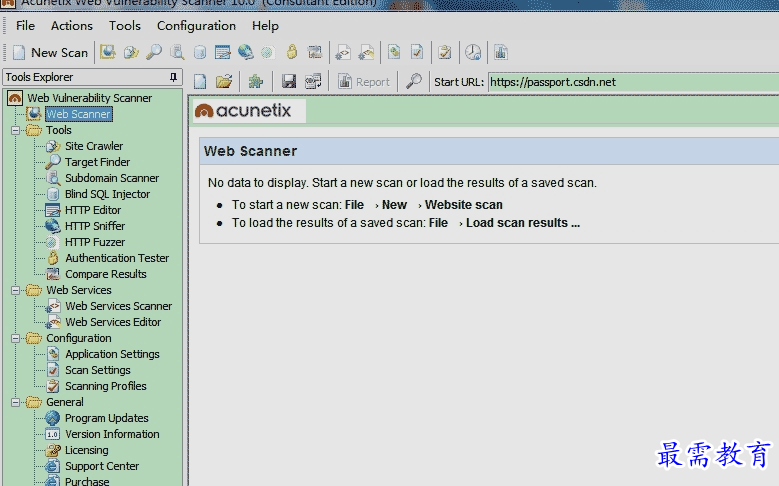779x486 pixels.
Task: Open Web Services Editor toolbar icon
Action: (x=366, y=52)
